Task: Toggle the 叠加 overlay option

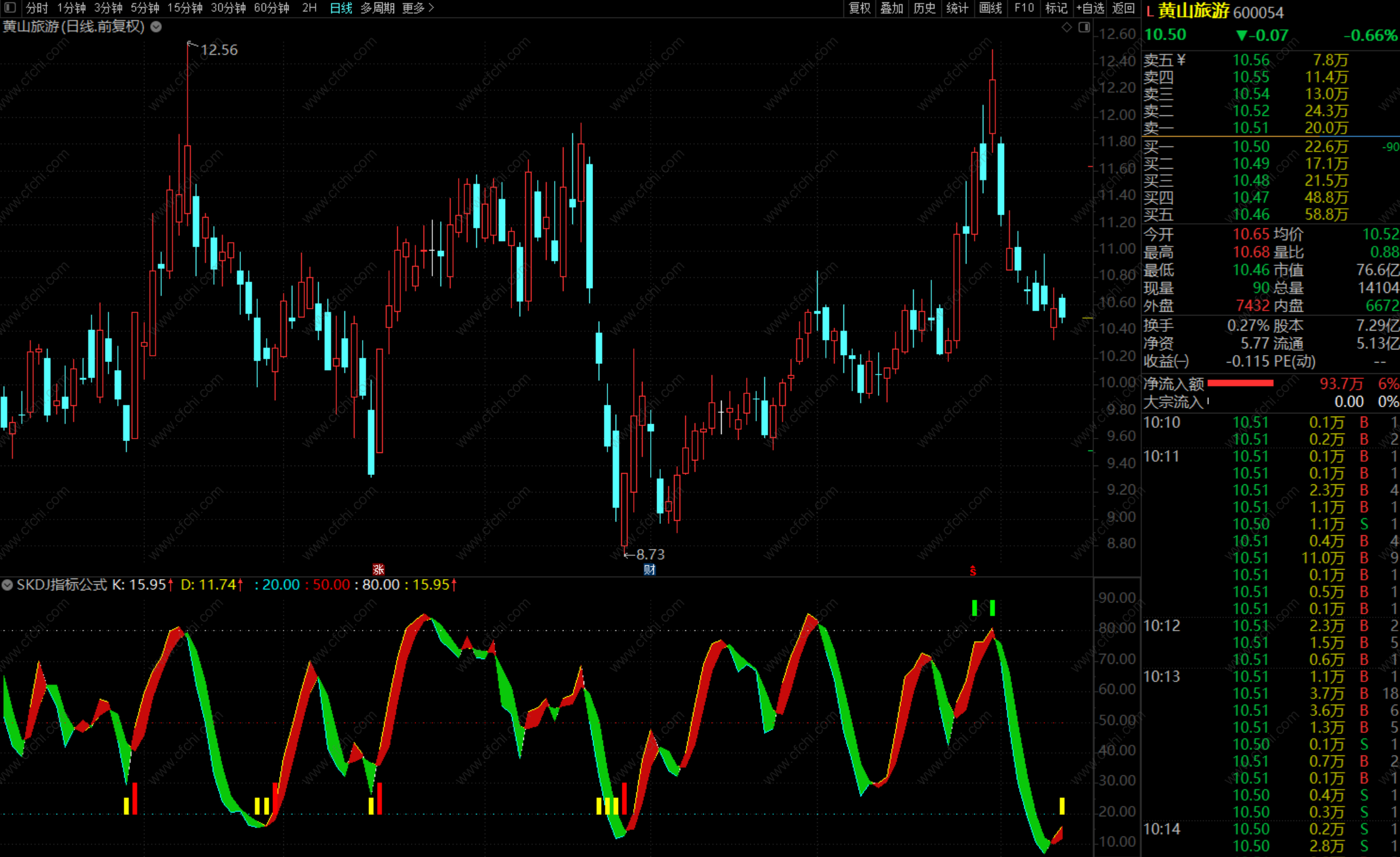Action: (x=891, y=8)
